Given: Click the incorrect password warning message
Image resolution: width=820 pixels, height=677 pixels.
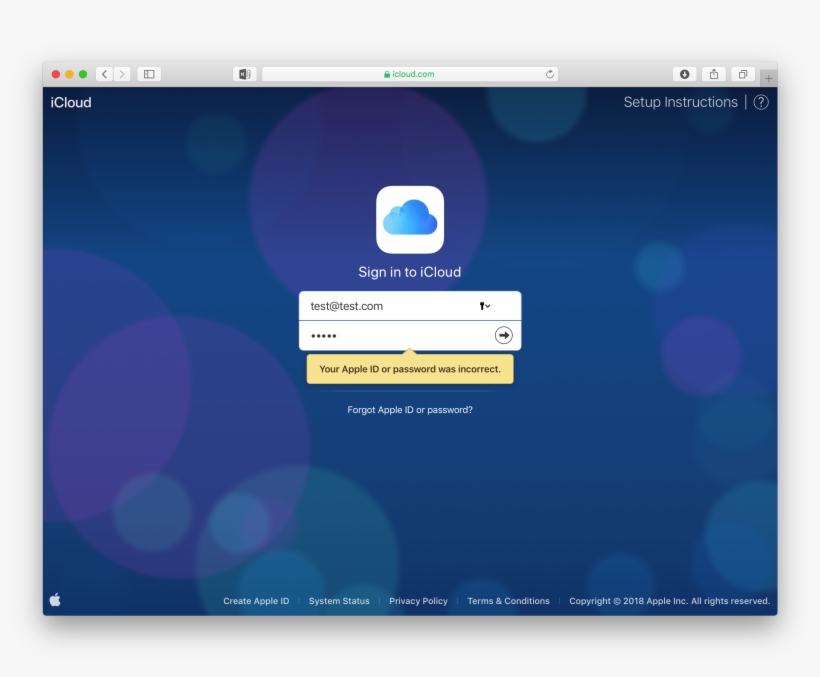Looking at the screenshot, I should [410, 369].
